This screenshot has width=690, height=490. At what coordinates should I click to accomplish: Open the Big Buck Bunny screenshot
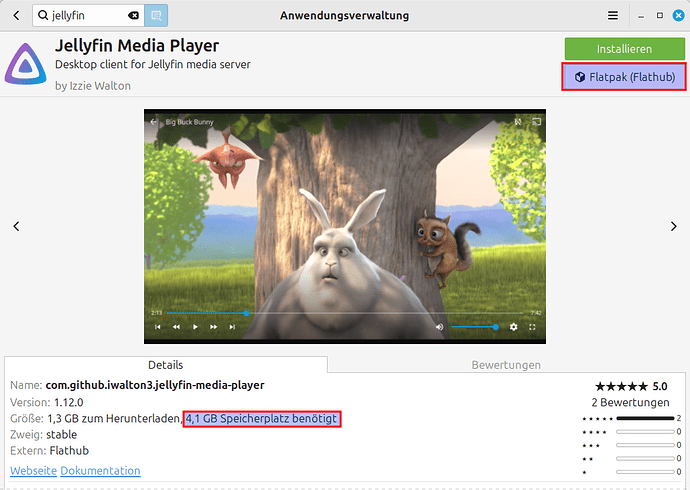pyautogui.click(x=345, y=226)
